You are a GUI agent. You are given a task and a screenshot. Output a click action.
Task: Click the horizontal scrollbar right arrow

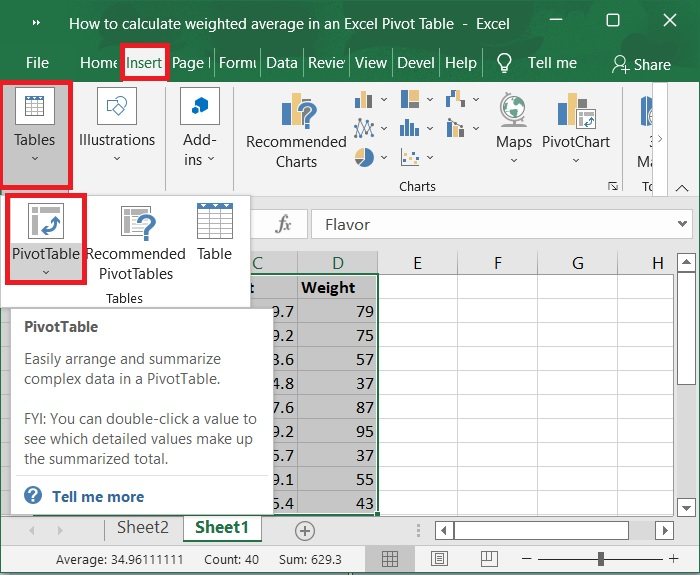[x=665, y=531]
